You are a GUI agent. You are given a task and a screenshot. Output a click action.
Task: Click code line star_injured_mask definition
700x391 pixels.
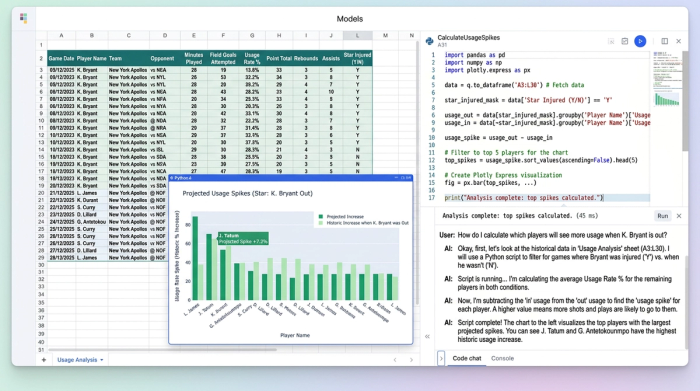[x=528, y=100]
